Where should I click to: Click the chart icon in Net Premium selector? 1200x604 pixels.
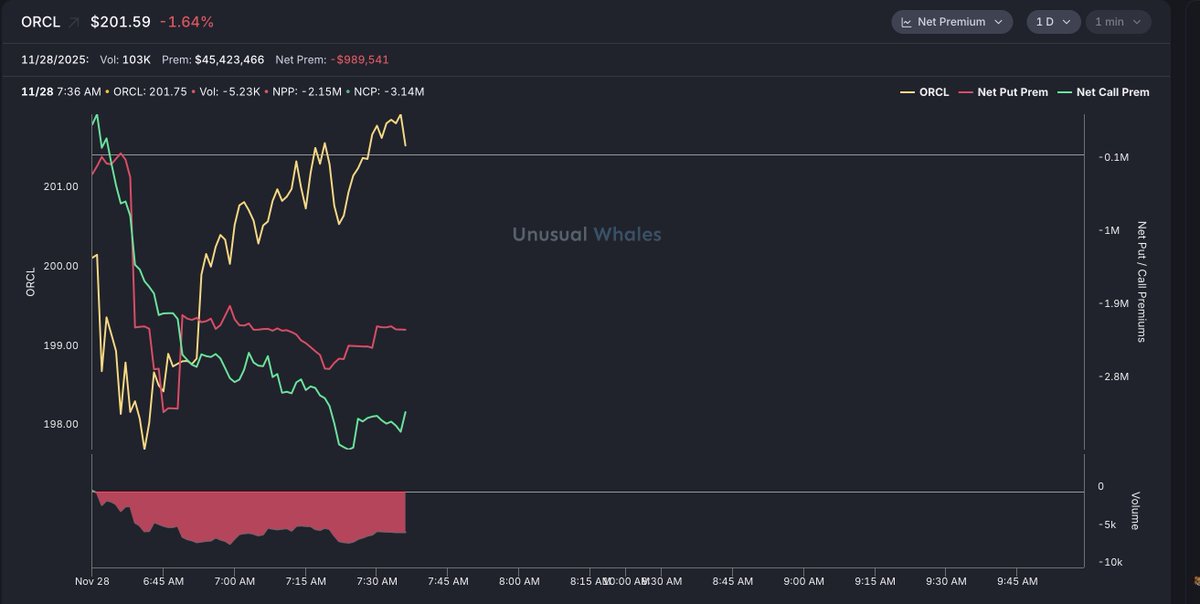[906, 22]
